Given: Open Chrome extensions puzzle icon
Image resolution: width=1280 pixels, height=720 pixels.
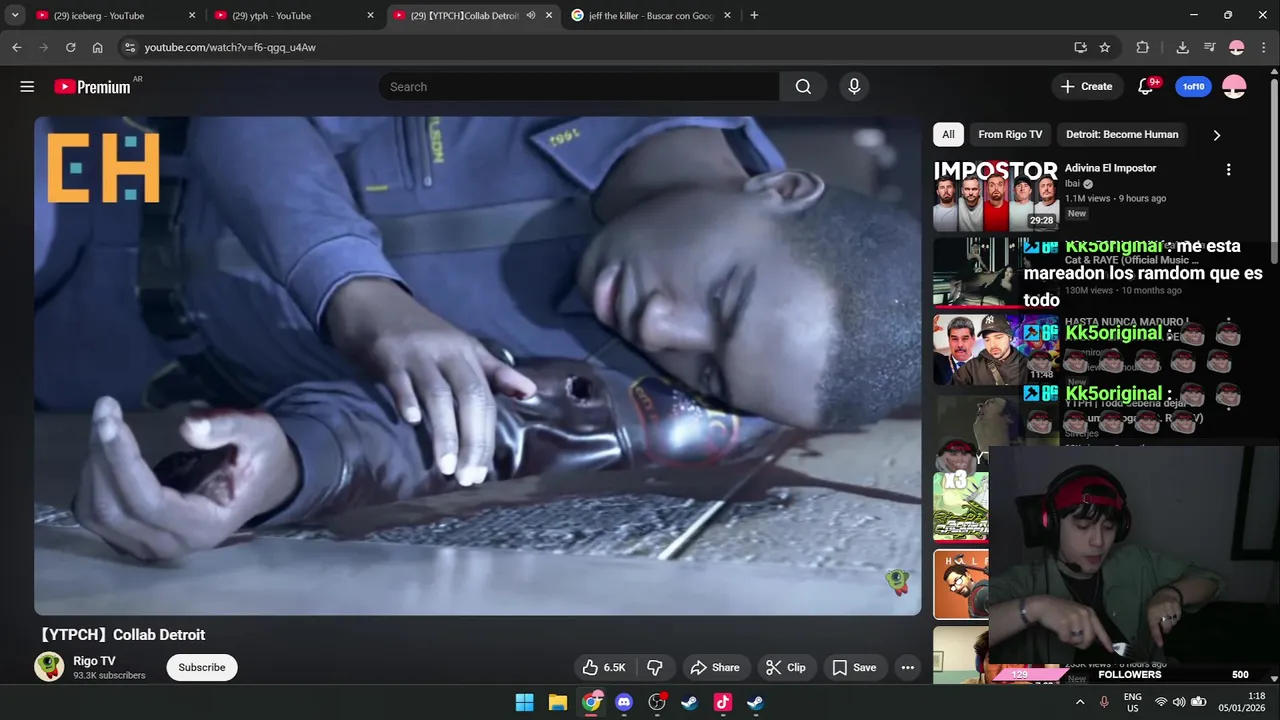Looking at the screenshot, I should click(x=1142, y=47).
